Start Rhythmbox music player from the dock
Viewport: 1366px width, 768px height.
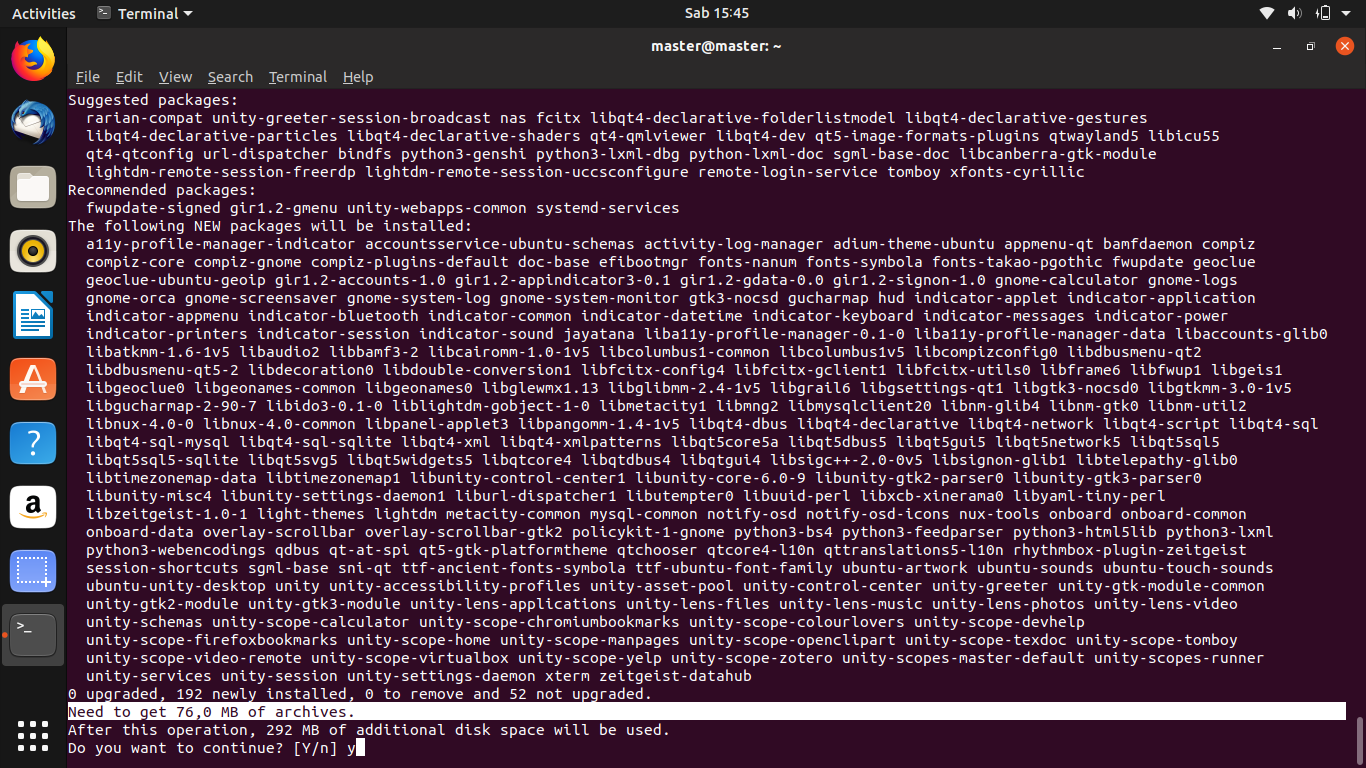click(x=32, y=251)
